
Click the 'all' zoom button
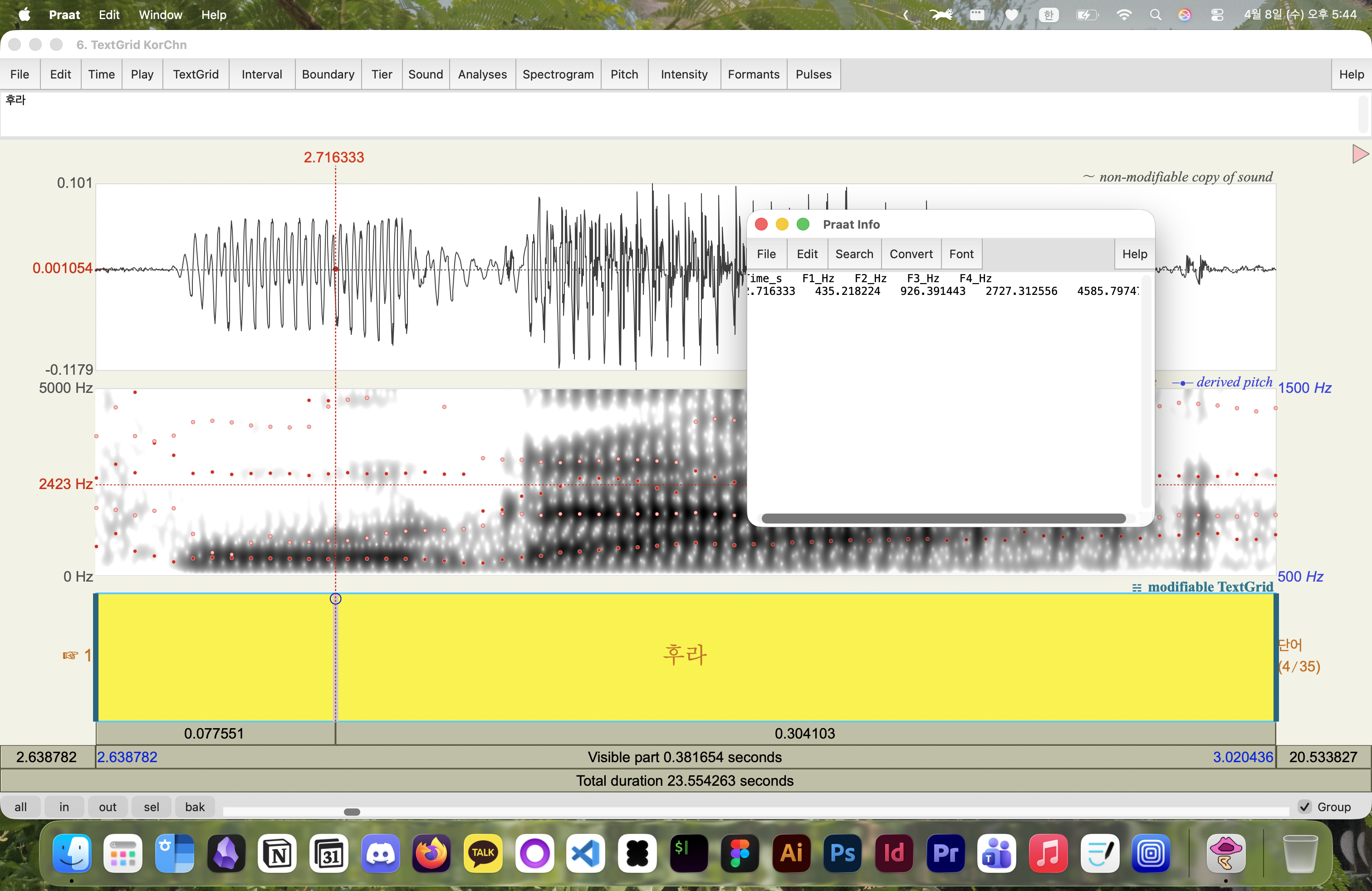coord(21,807)
